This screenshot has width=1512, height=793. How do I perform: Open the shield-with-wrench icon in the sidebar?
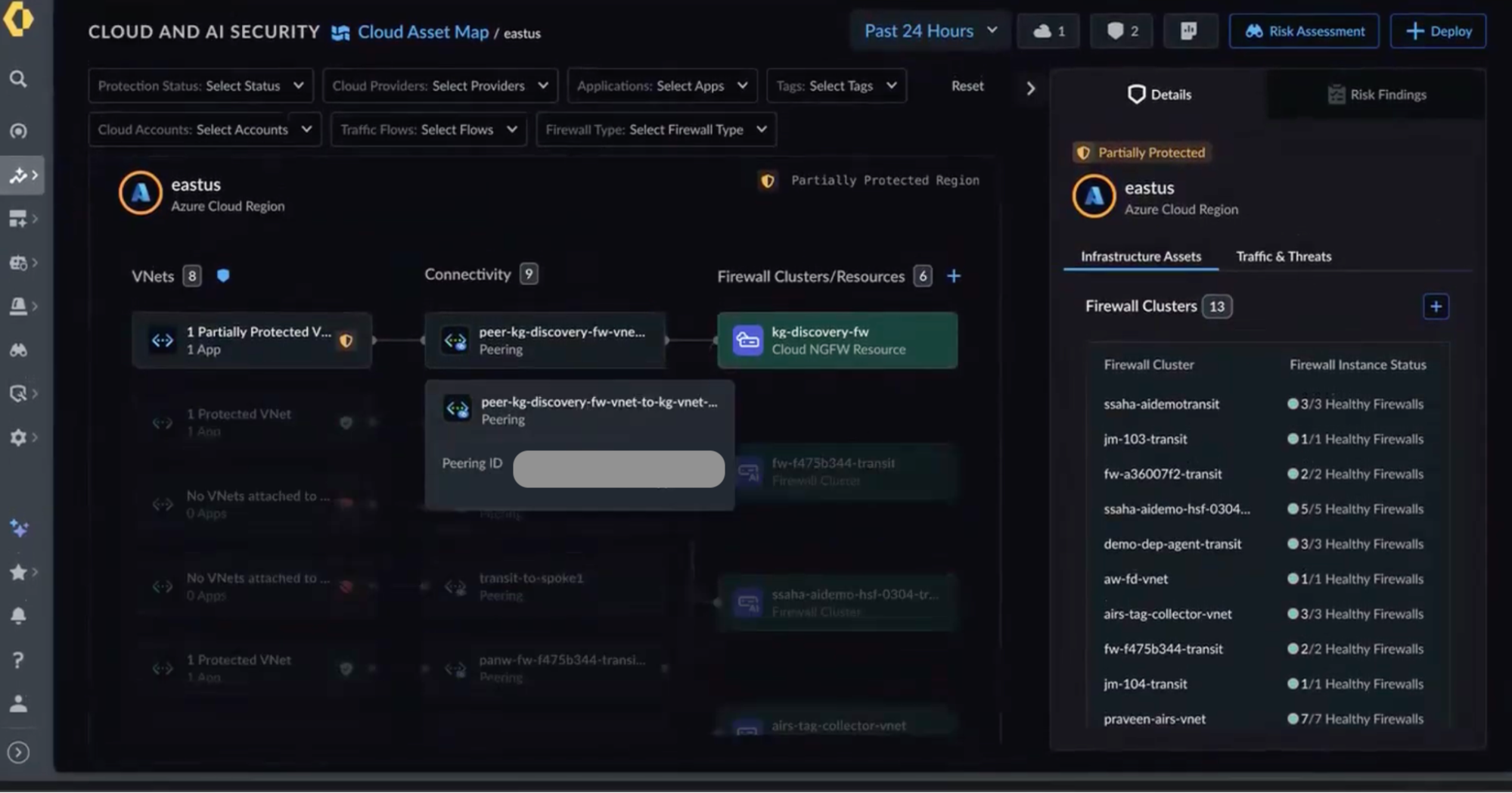(x=18, y=393)
